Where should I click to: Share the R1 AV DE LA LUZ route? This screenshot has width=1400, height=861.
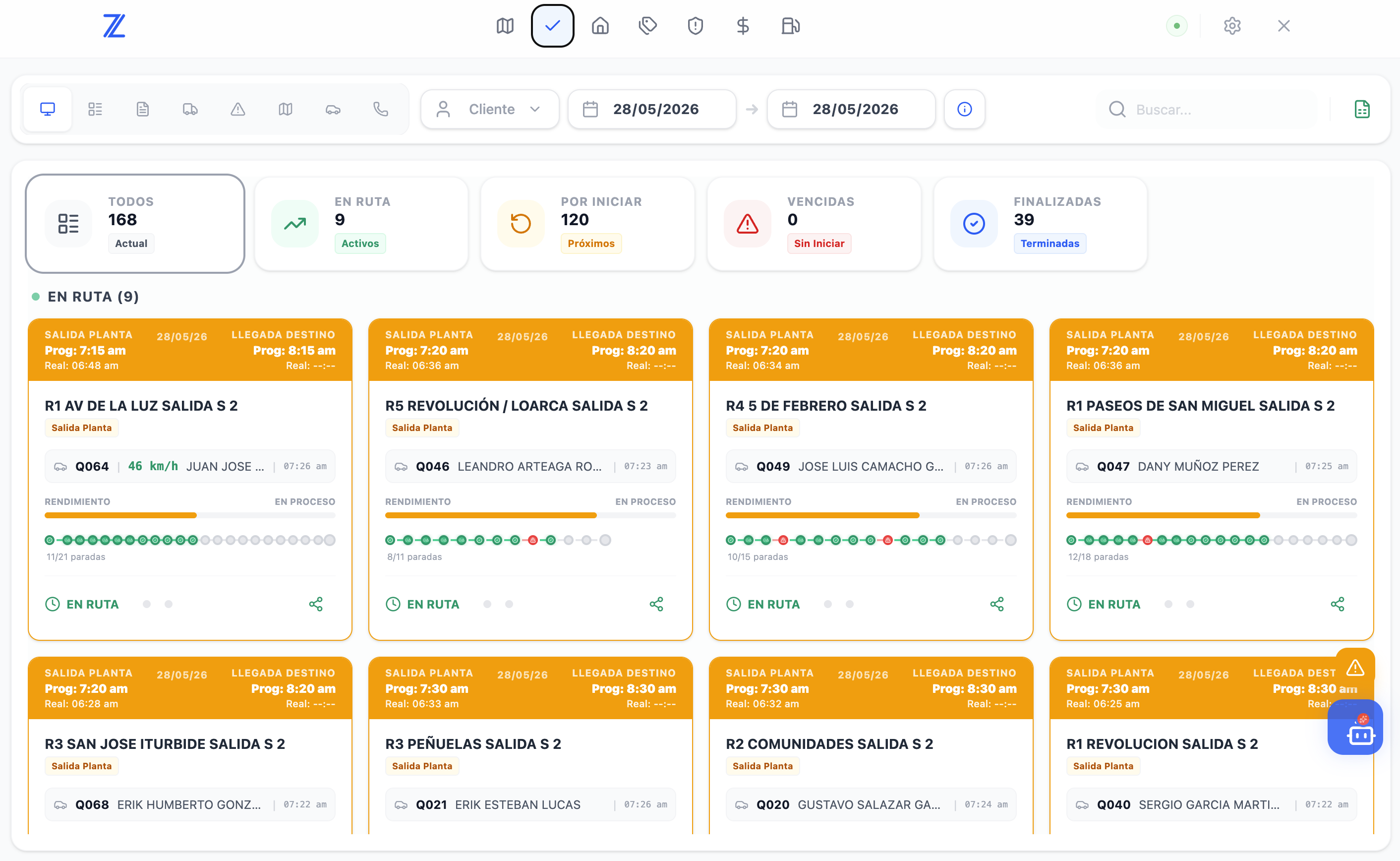click(x=316, y=604)
